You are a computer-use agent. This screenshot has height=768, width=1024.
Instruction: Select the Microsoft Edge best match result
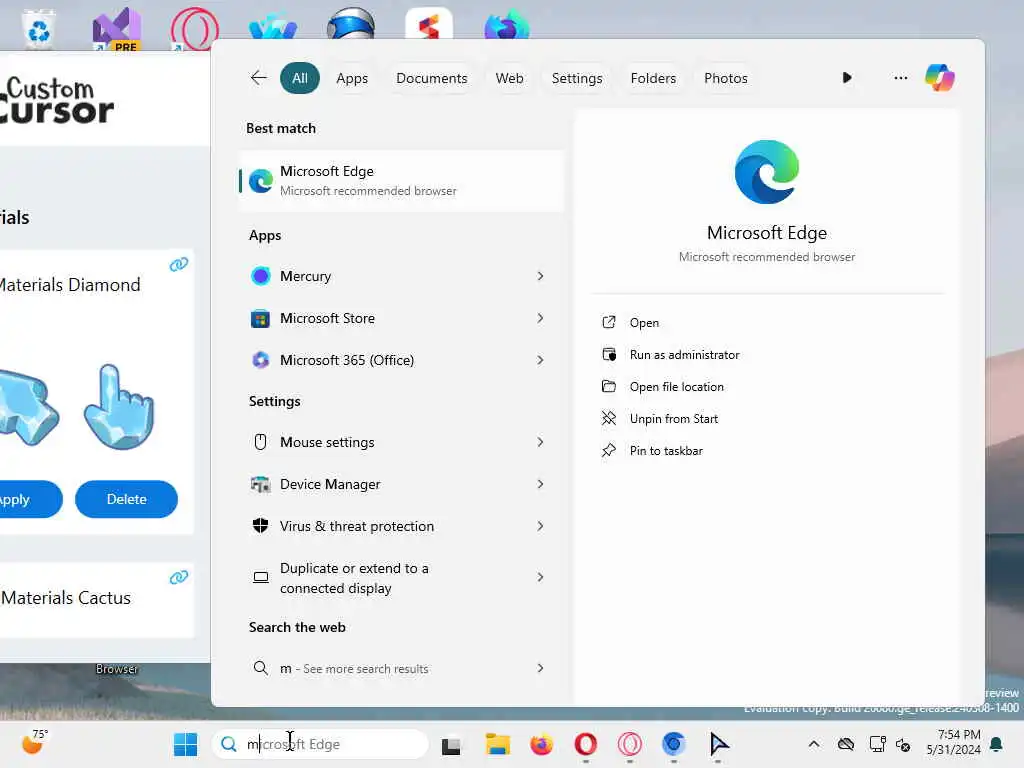[401, 181]
